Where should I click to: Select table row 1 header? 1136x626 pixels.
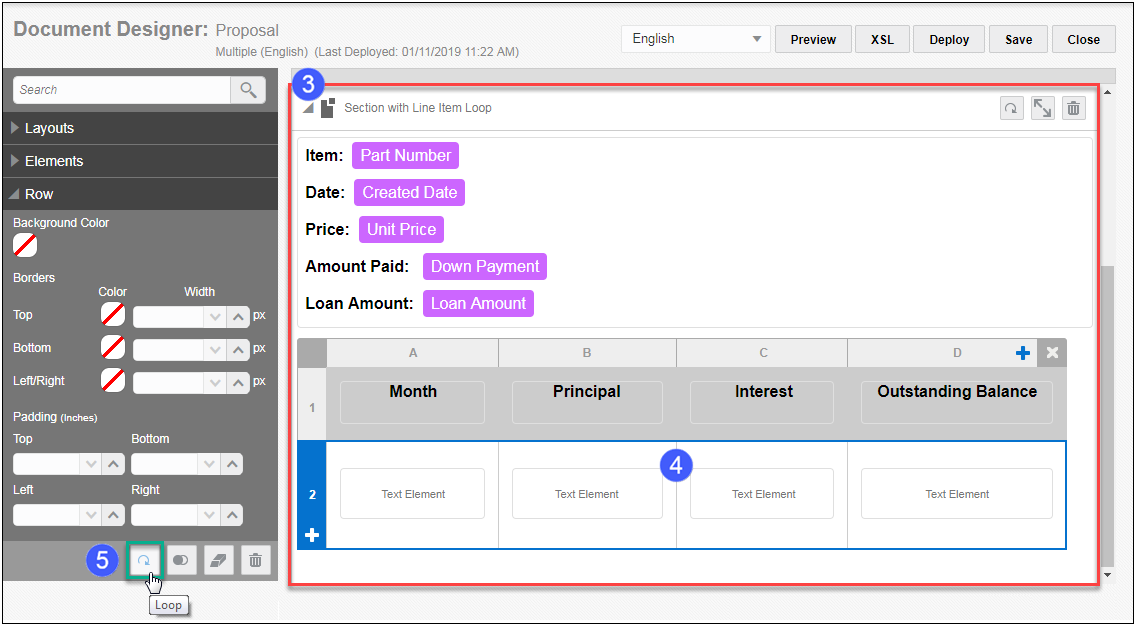pos(312,408)
